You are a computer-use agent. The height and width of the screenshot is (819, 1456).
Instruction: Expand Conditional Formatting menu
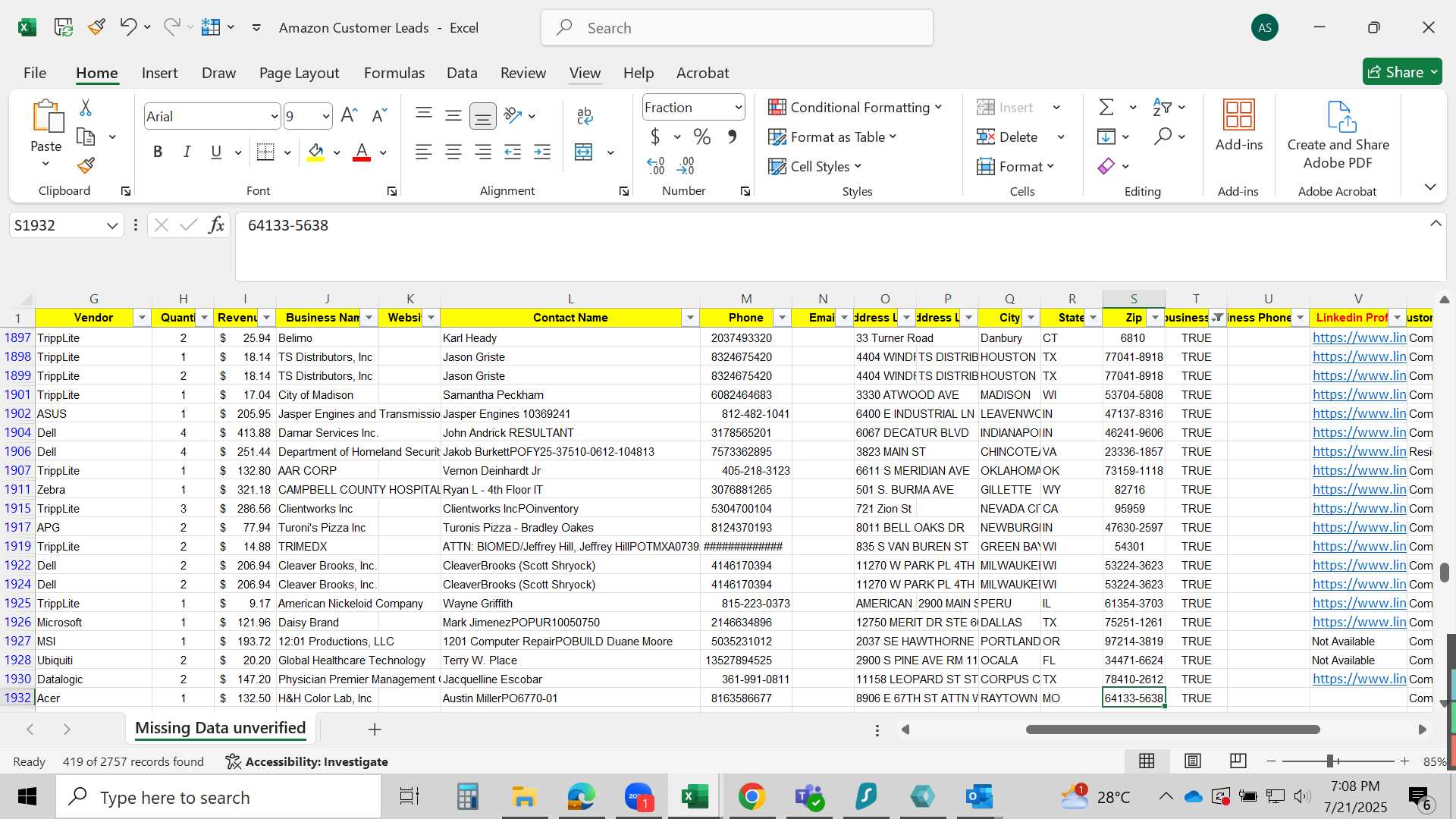[855, 108]
